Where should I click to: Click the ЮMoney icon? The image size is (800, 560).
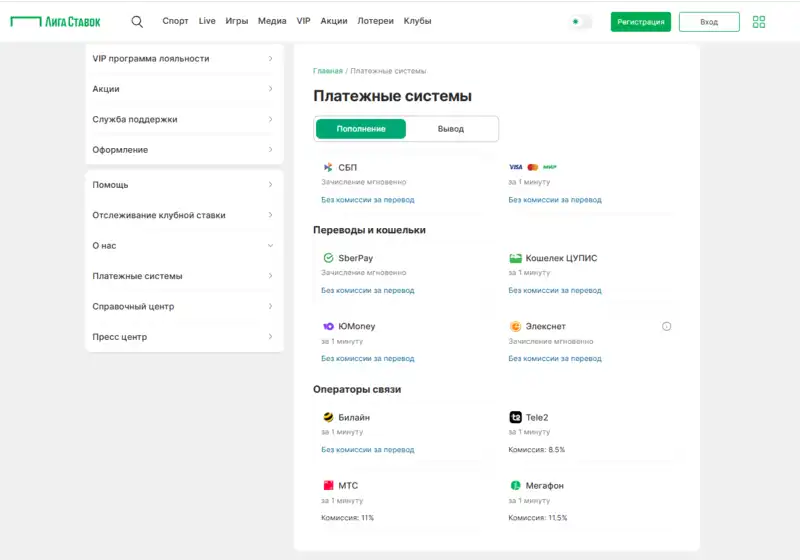tap(328, 326)
